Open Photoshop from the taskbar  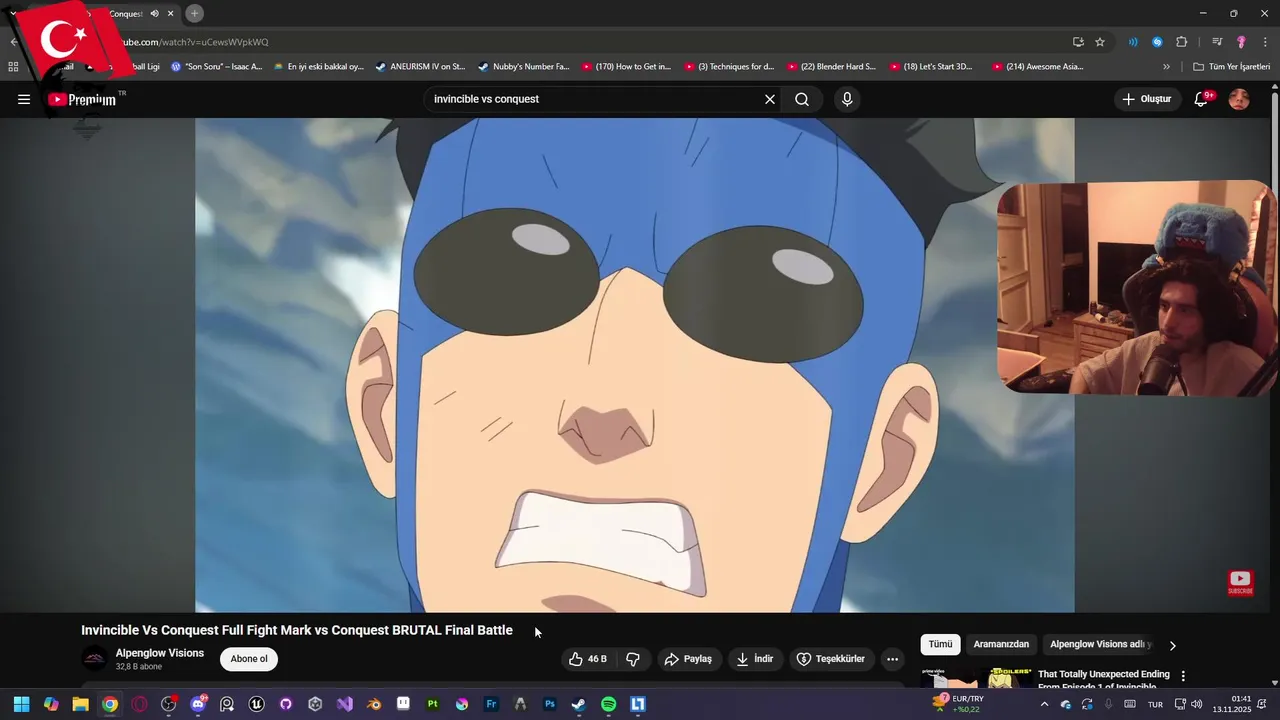549,704
